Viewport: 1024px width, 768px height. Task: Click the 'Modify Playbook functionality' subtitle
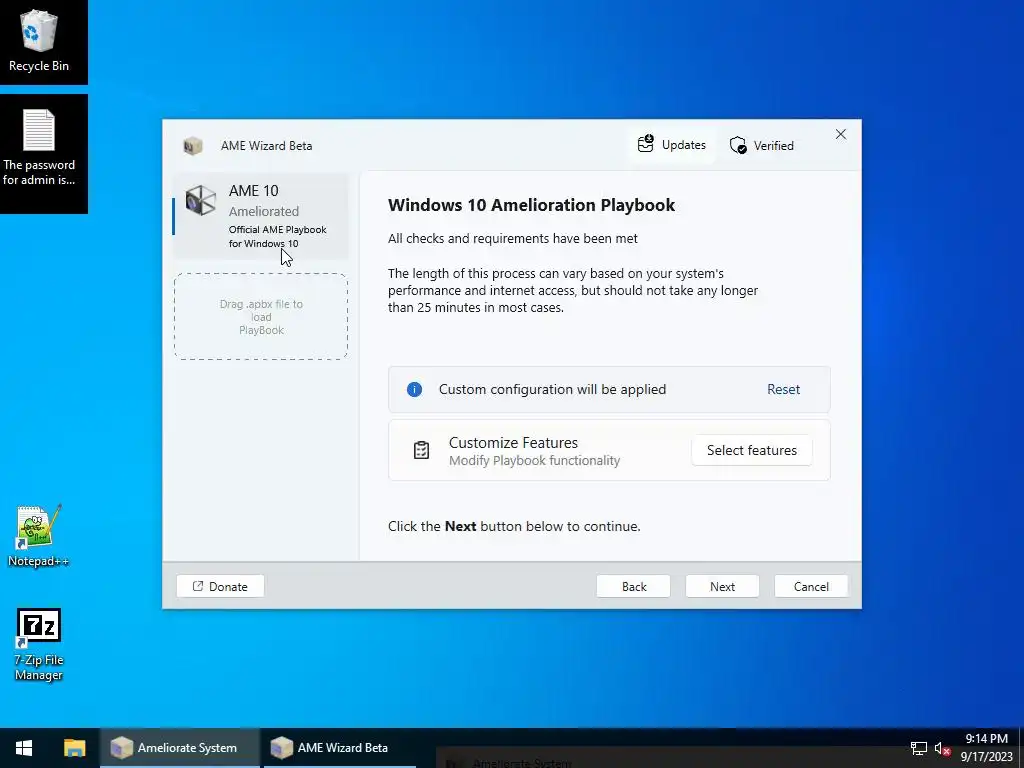[x=534, y=460]
